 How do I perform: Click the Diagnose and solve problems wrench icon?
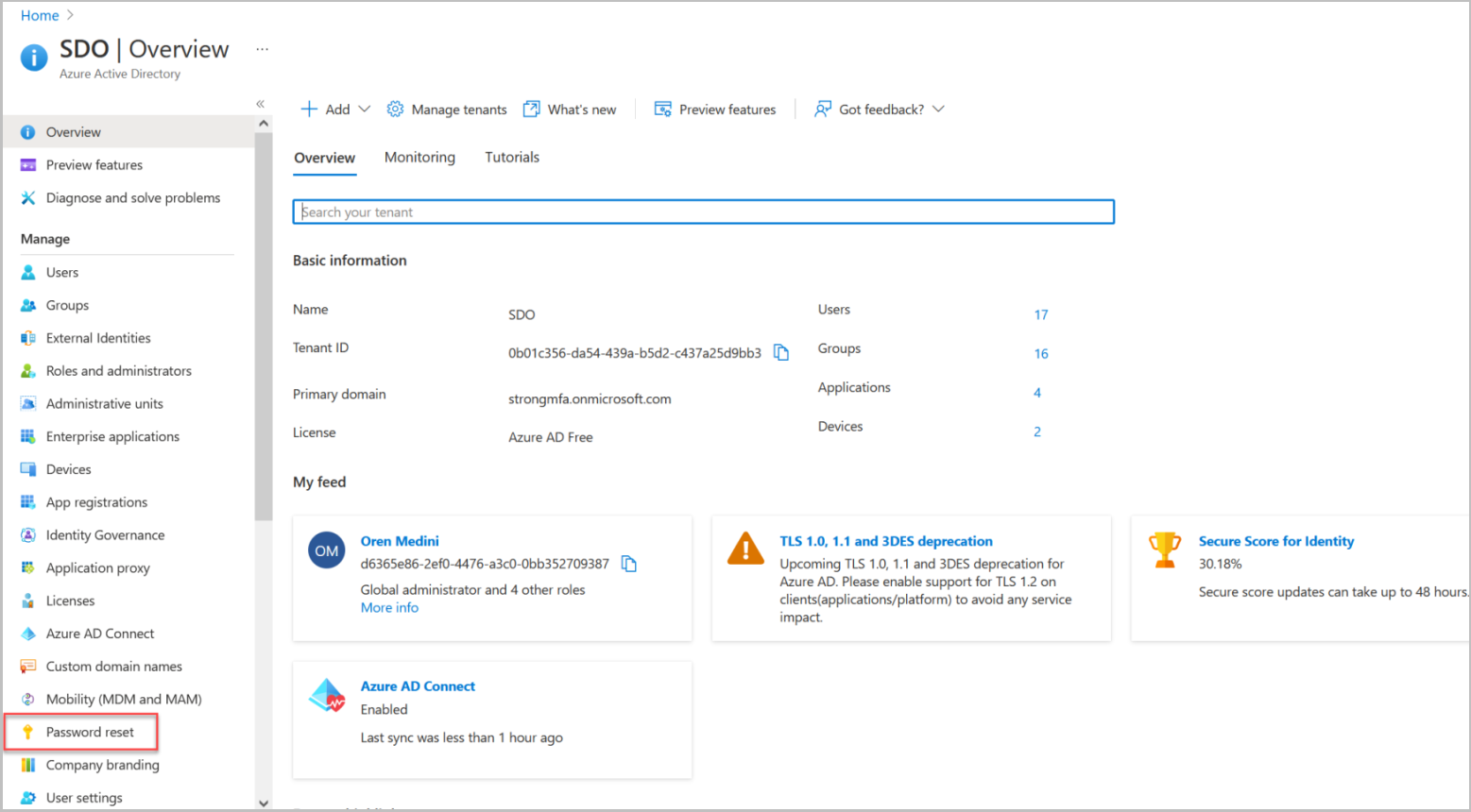[28, 198]
